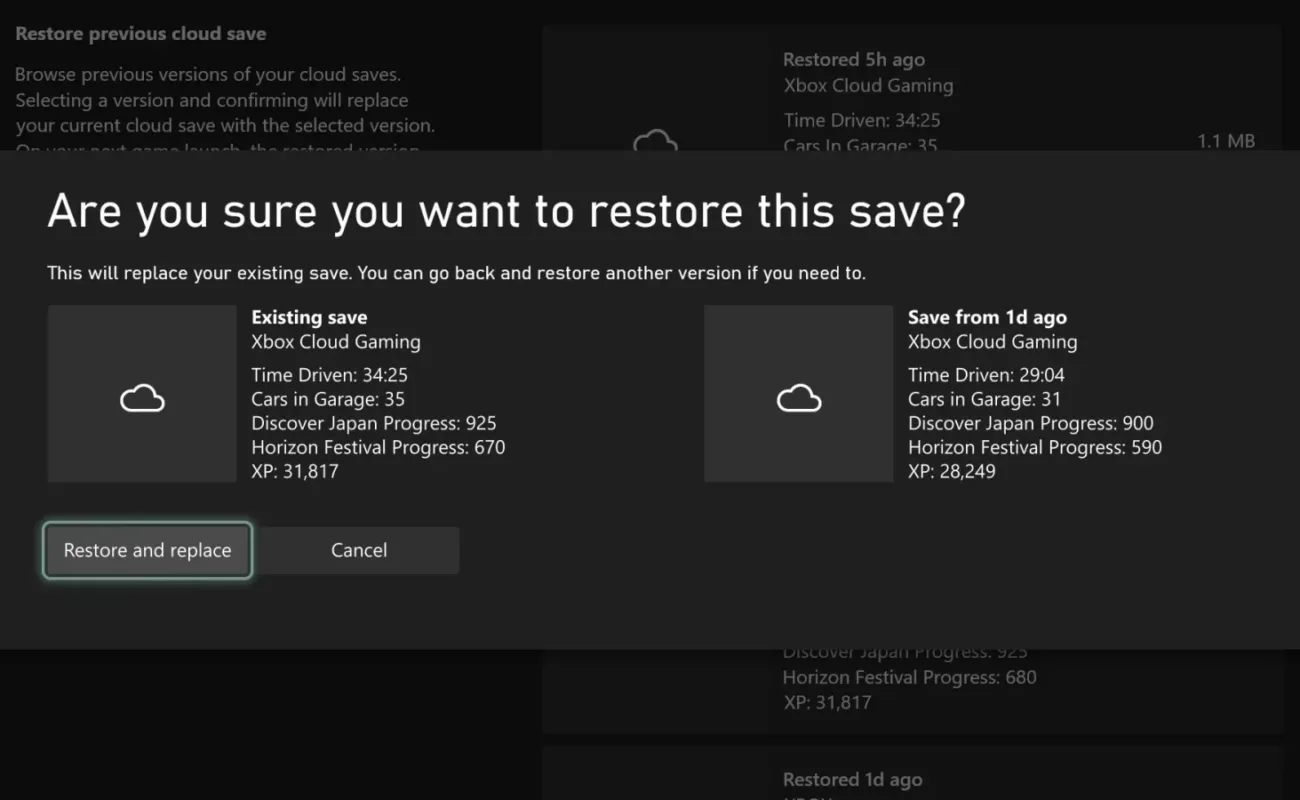Click the 'Existing save' heading
The image size is (1300, 800).
coord(309,317)
